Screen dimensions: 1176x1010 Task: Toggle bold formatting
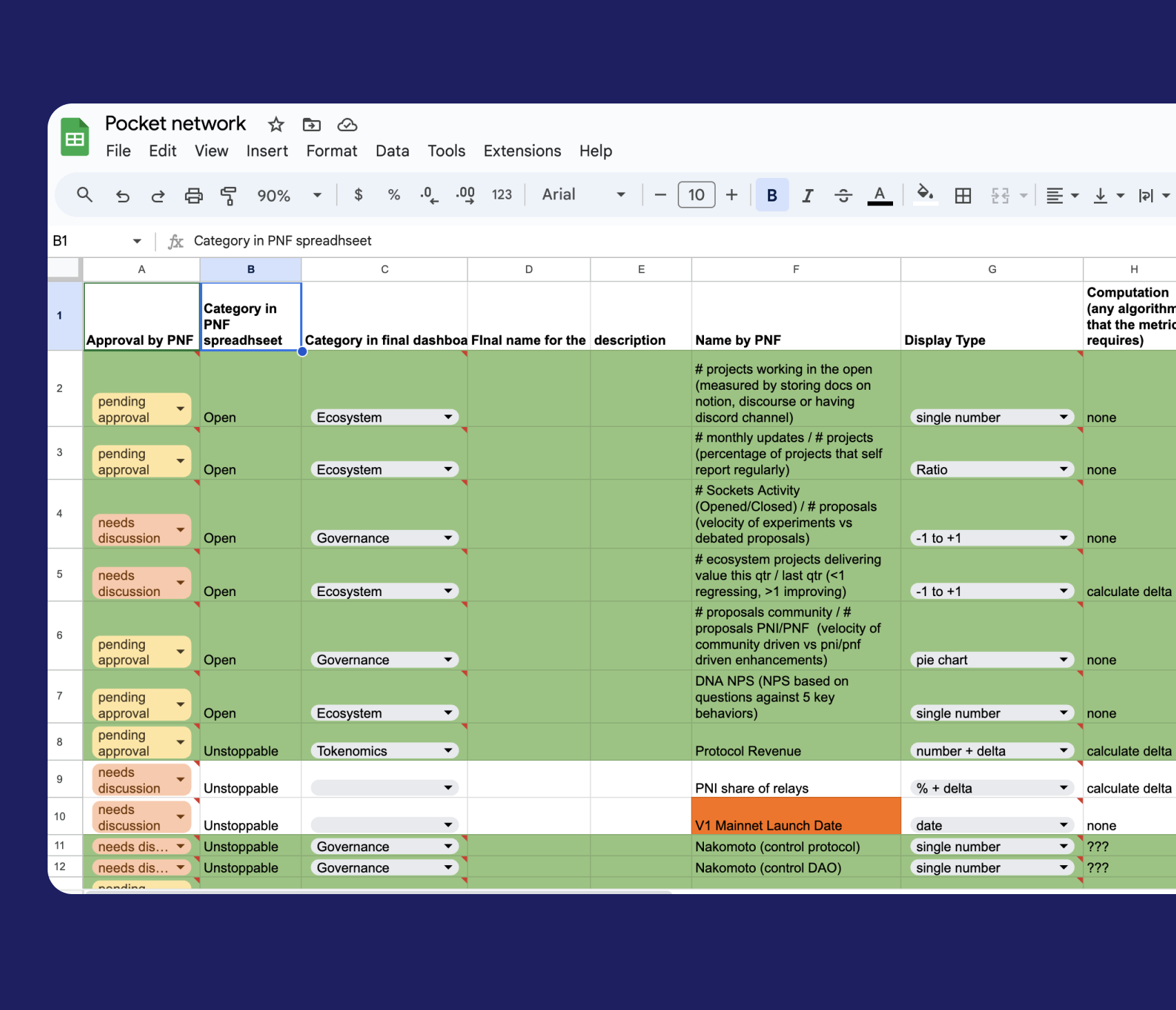772,195
